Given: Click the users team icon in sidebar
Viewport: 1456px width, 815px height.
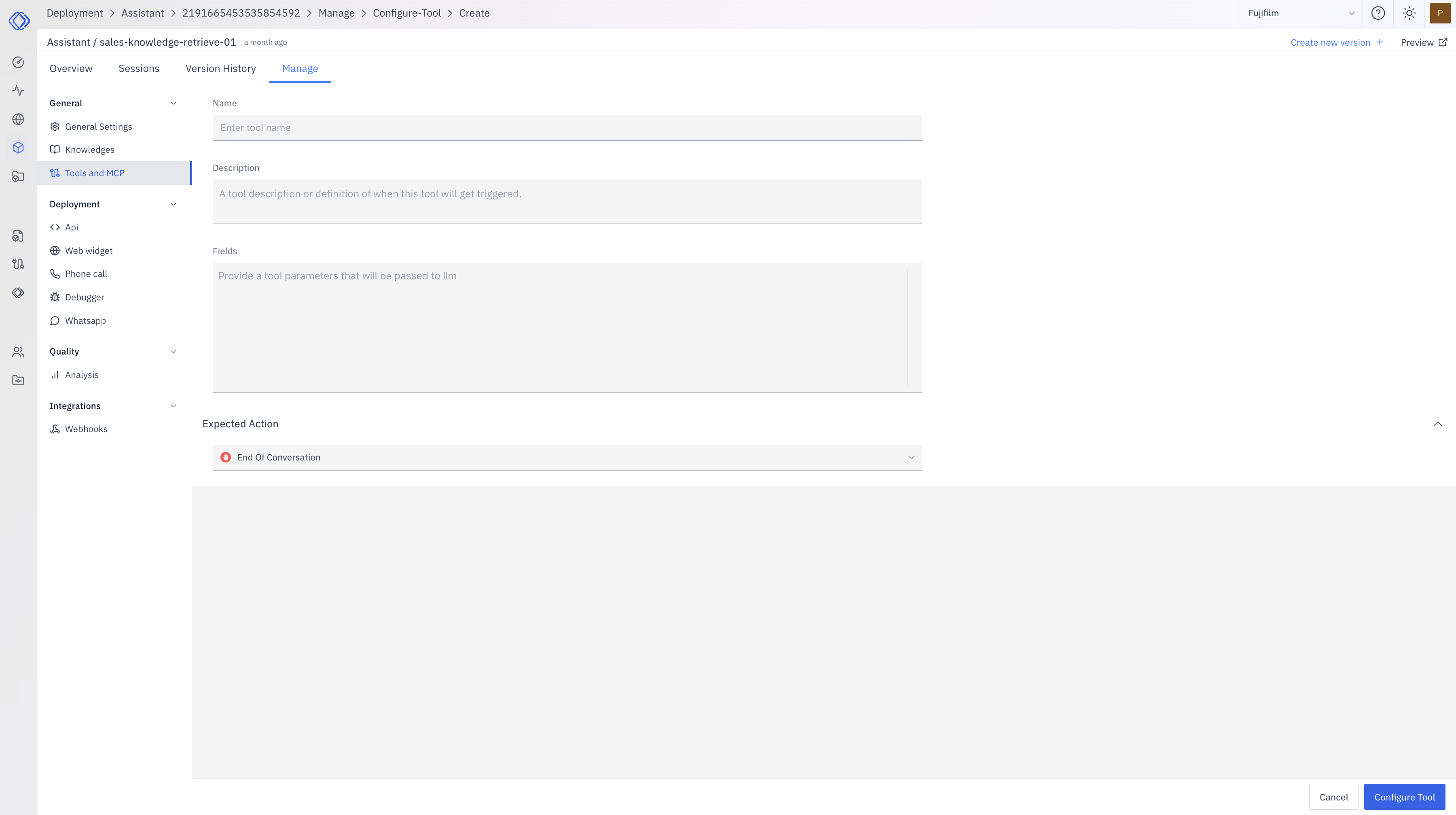Looking at the screenshot, I should 18,352.
